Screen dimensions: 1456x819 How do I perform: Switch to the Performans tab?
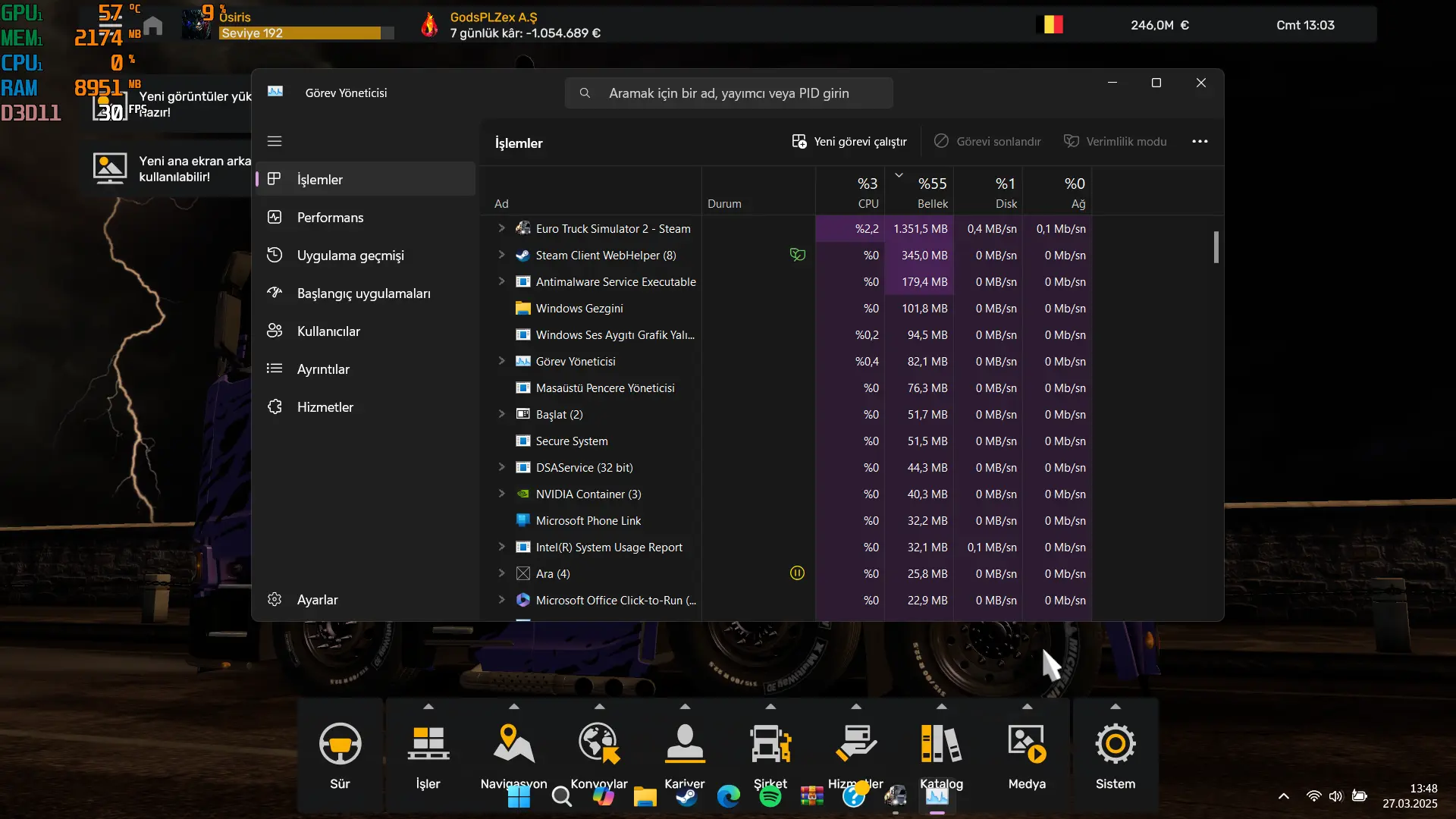366,218
